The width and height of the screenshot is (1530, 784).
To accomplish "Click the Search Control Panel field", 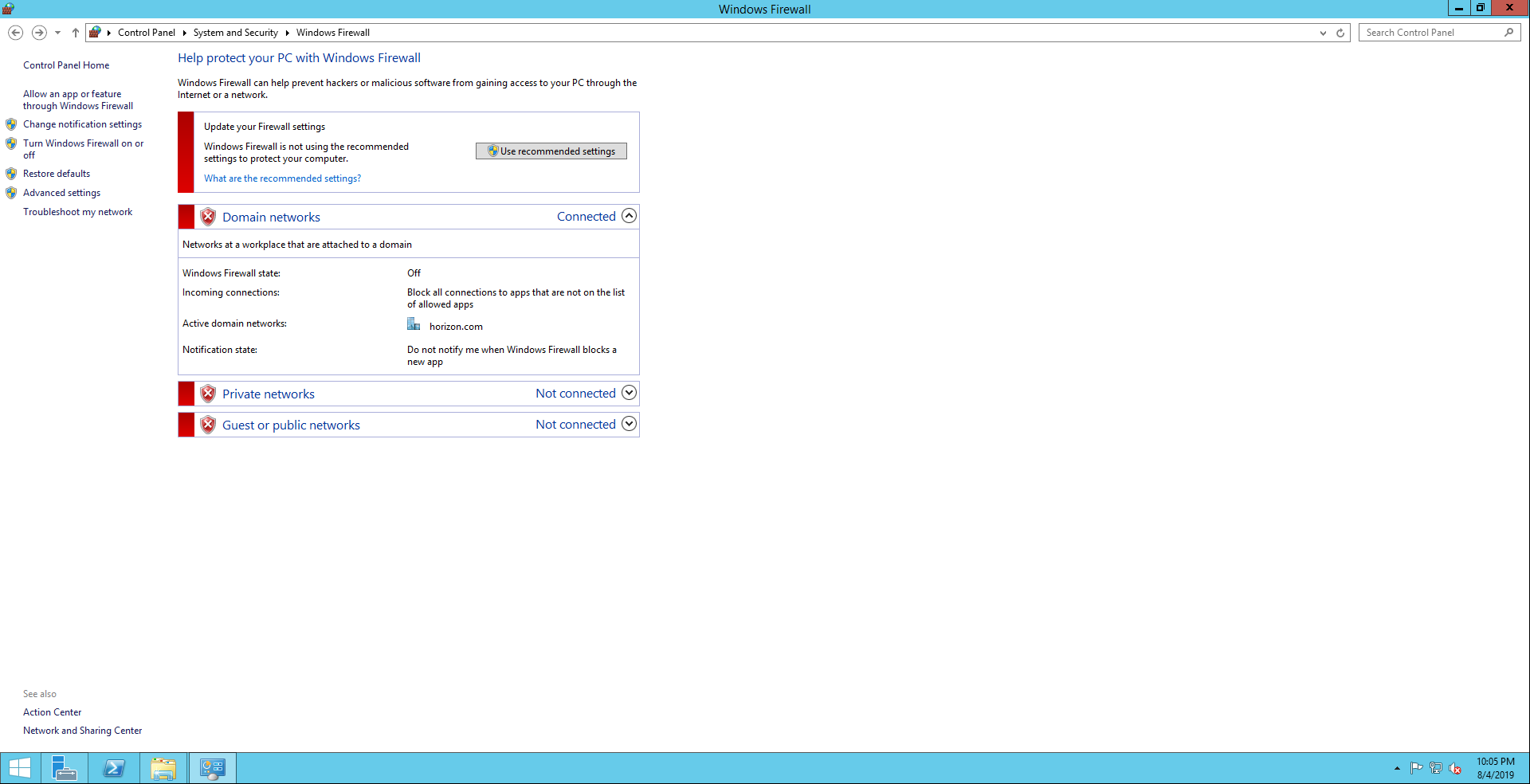I will tap(1430, 33).
